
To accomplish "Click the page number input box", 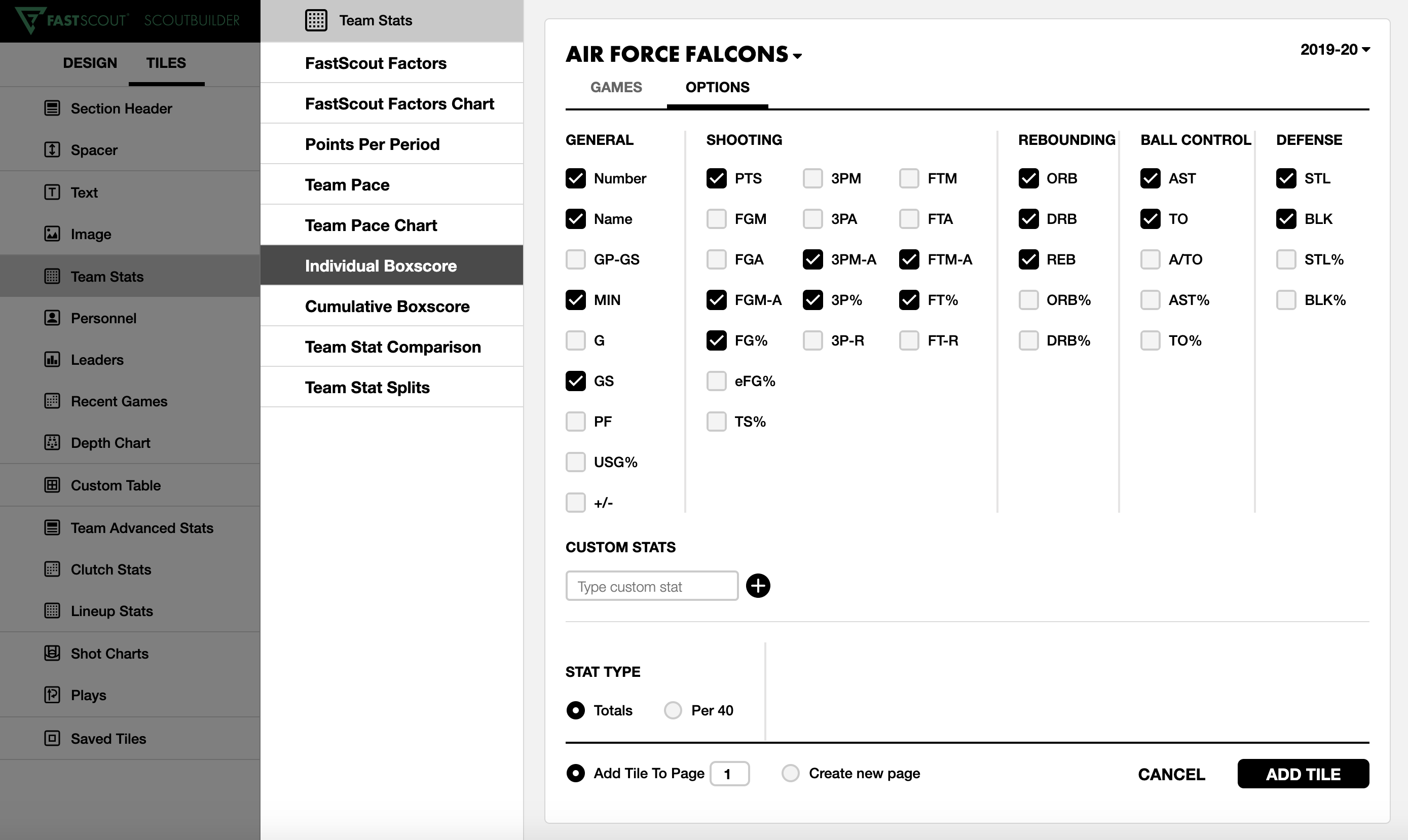I will point(730,774).
